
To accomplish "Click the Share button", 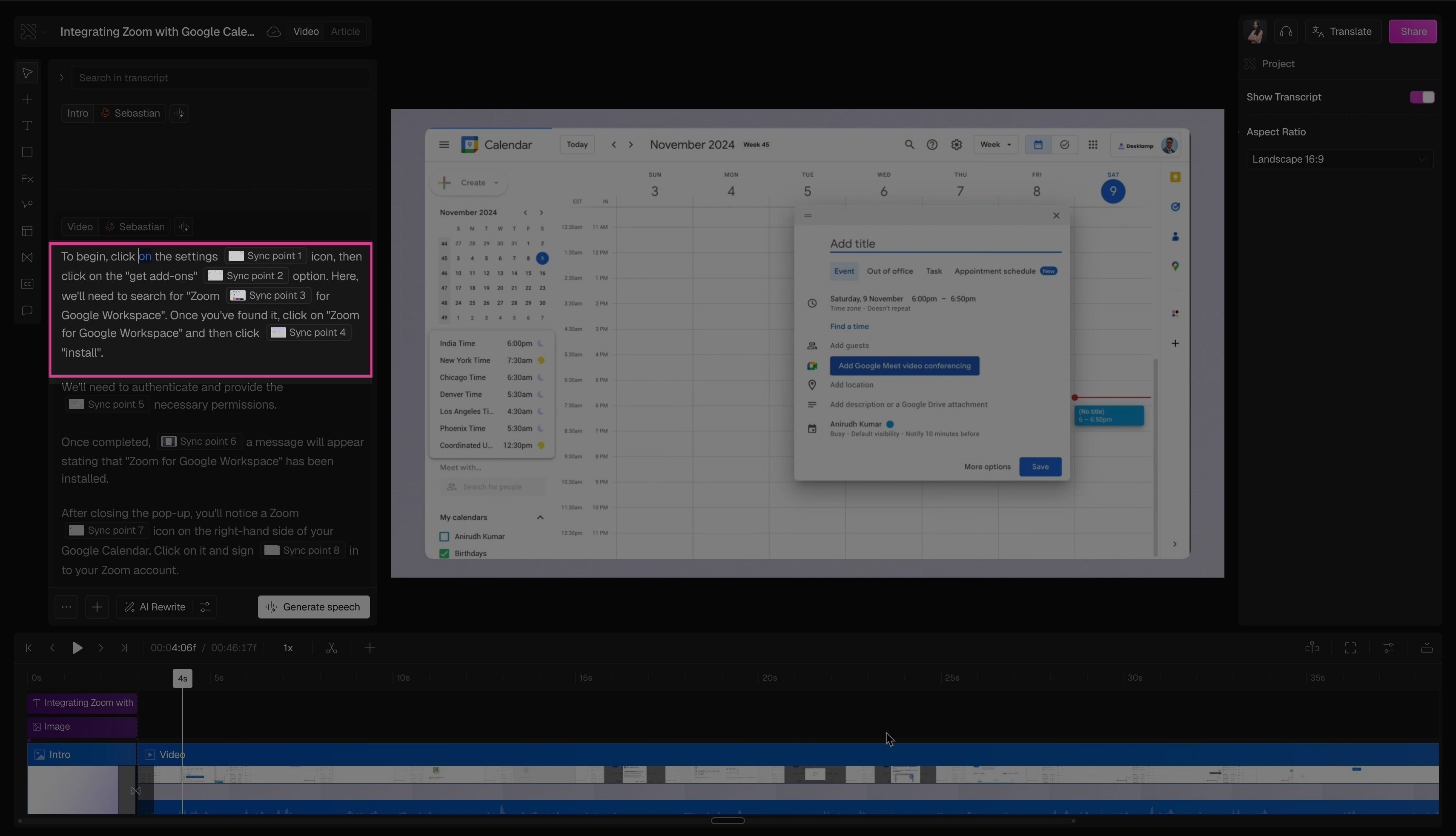I will coord(1413,31).
